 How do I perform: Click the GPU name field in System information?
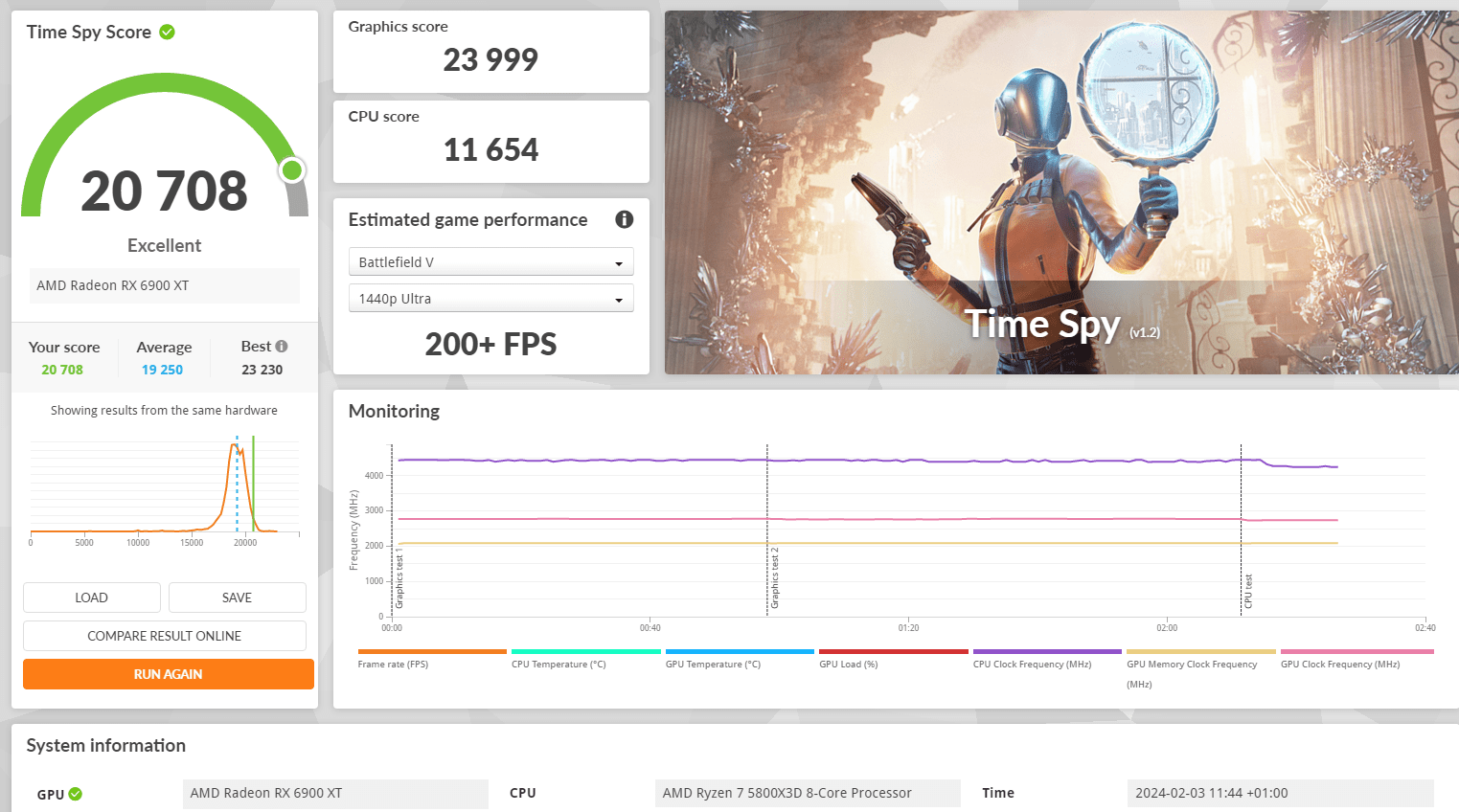point(335,794)
